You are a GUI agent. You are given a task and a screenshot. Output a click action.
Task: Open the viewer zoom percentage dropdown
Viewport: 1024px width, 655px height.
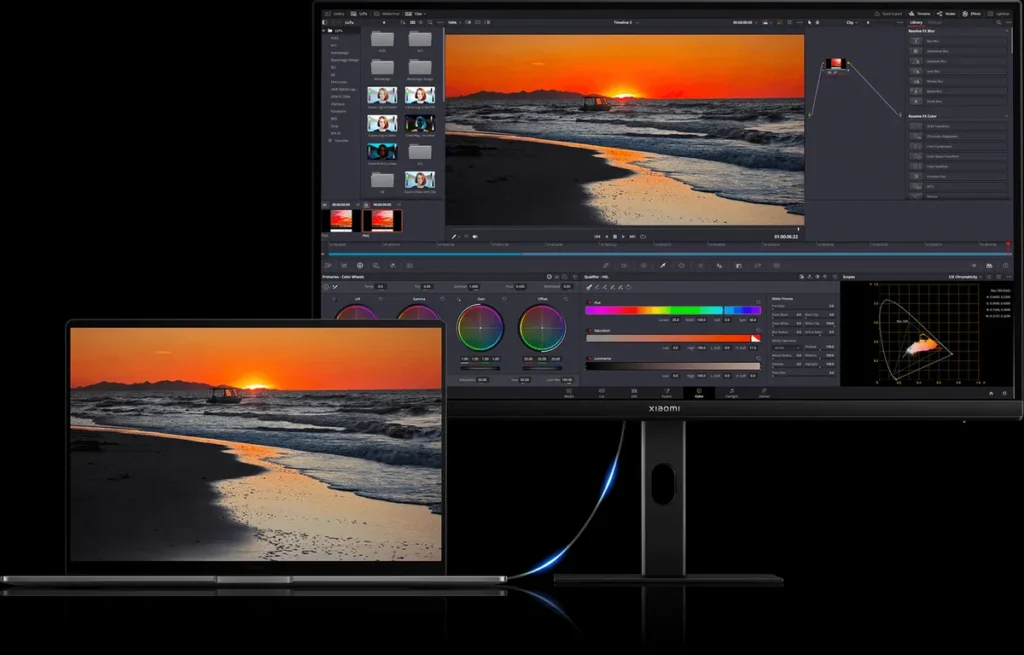click(x=455, y=22)
